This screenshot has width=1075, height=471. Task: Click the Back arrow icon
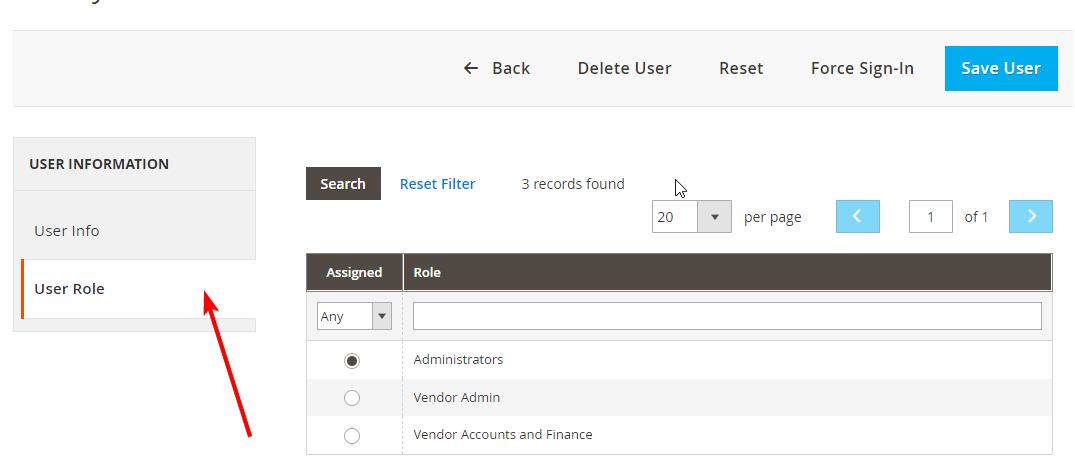(470, 68)
